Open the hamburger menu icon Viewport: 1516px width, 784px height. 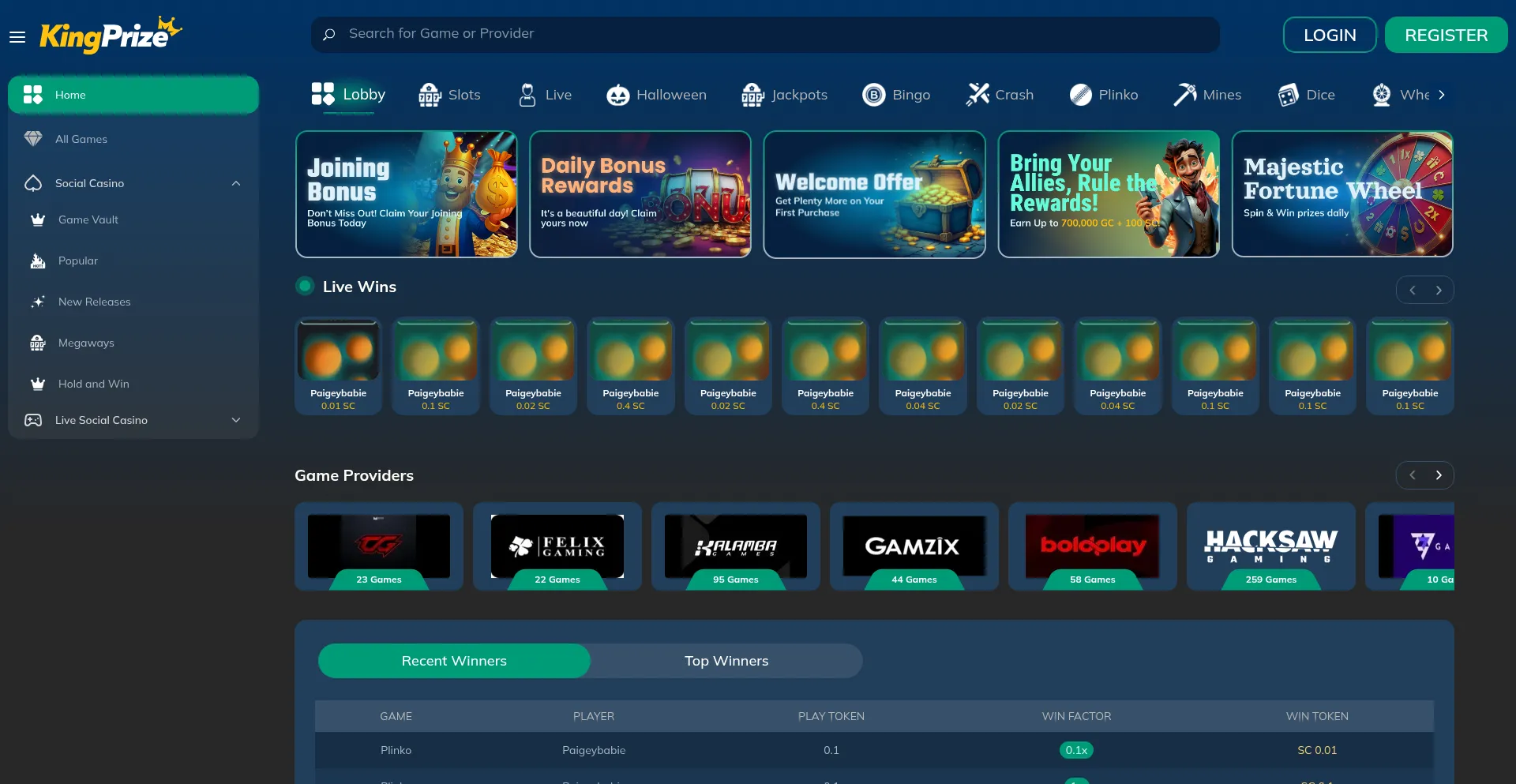(x=17, y=37)
